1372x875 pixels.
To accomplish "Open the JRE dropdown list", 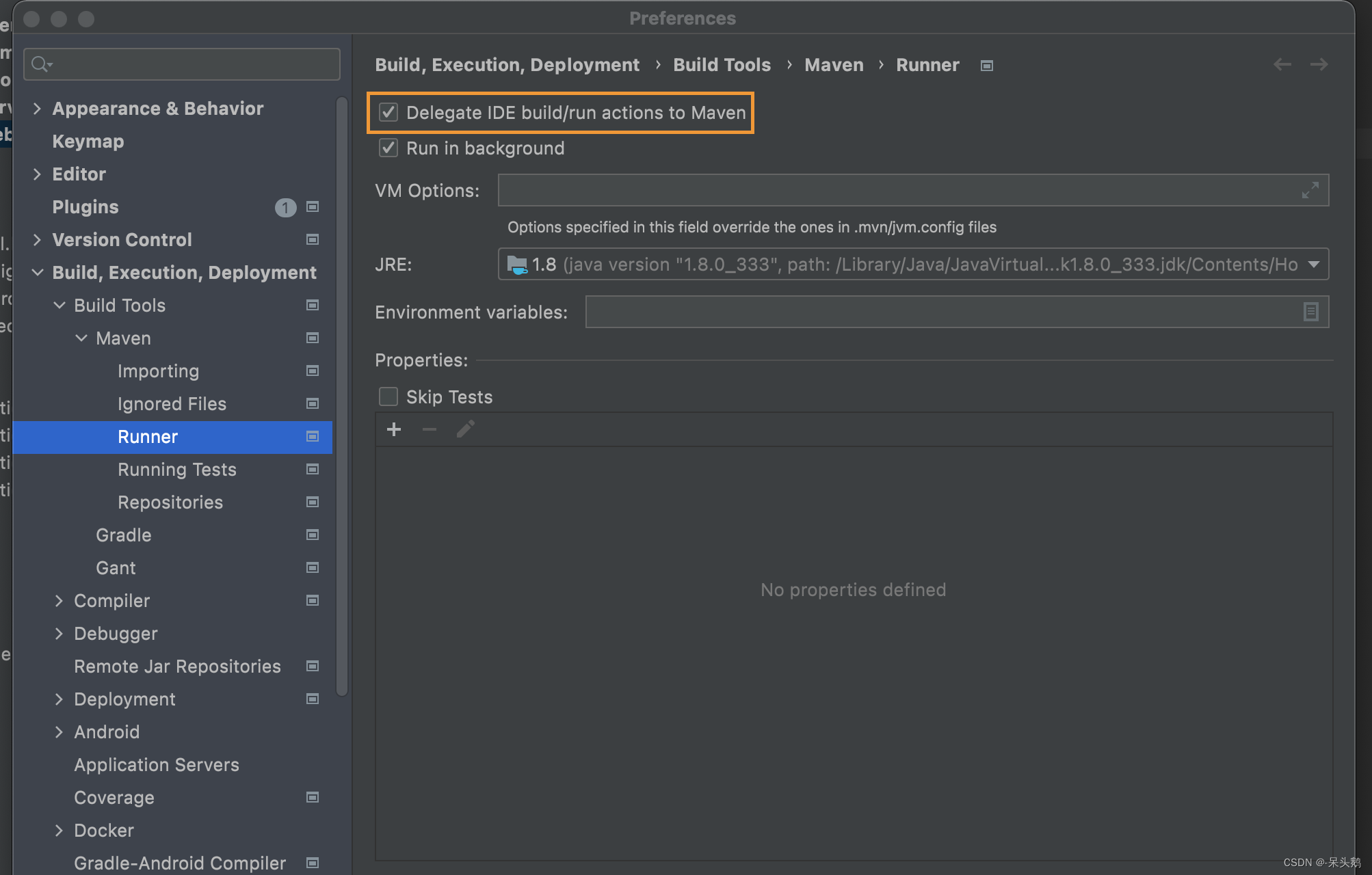I will click(1314, 265).
